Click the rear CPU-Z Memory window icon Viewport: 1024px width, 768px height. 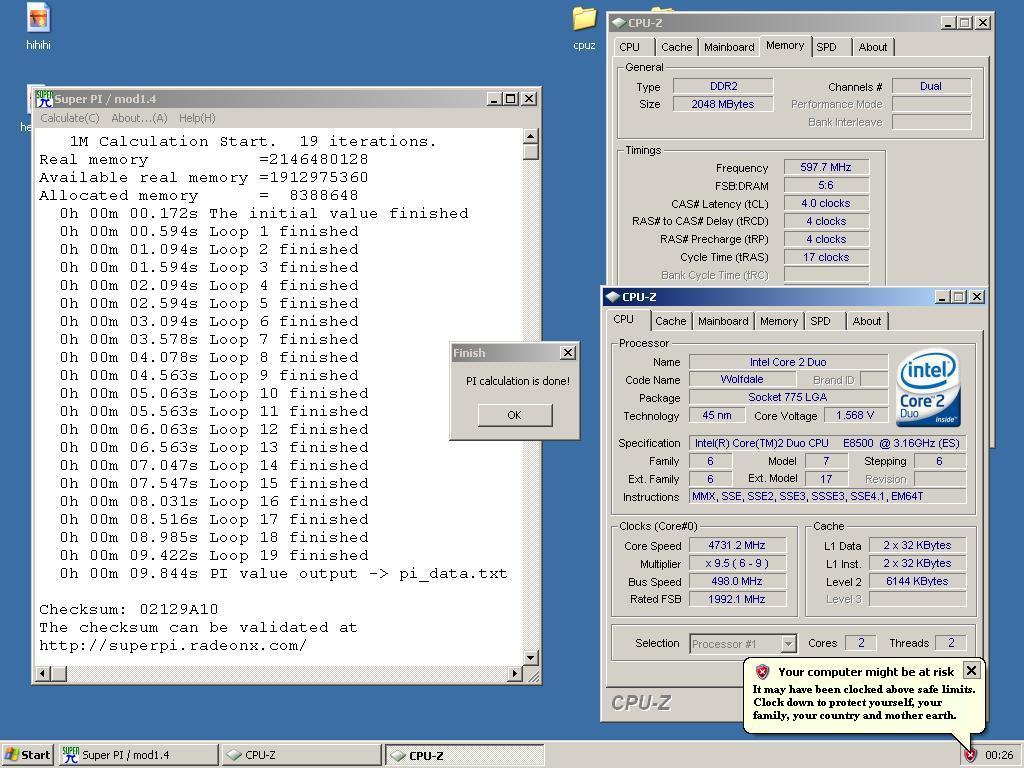click(618, 23)
